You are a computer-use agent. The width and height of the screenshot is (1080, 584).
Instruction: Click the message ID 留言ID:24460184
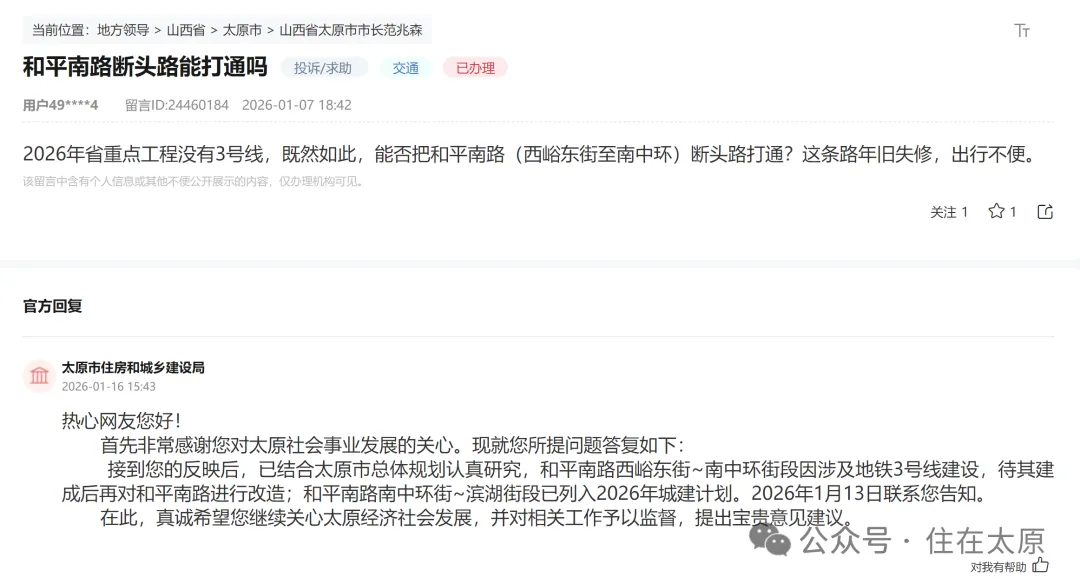tap(176, 105)
